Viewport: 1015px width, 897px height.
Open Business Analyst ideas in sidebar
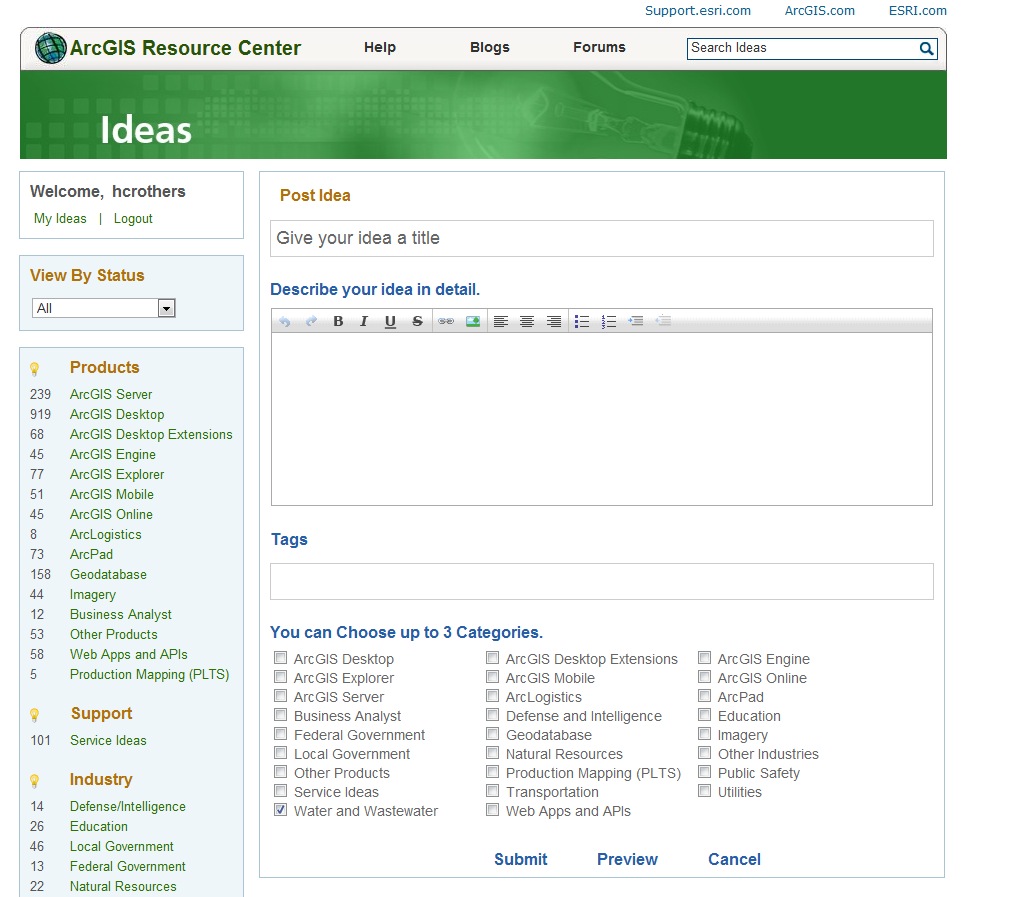click(x=120, y=615)
